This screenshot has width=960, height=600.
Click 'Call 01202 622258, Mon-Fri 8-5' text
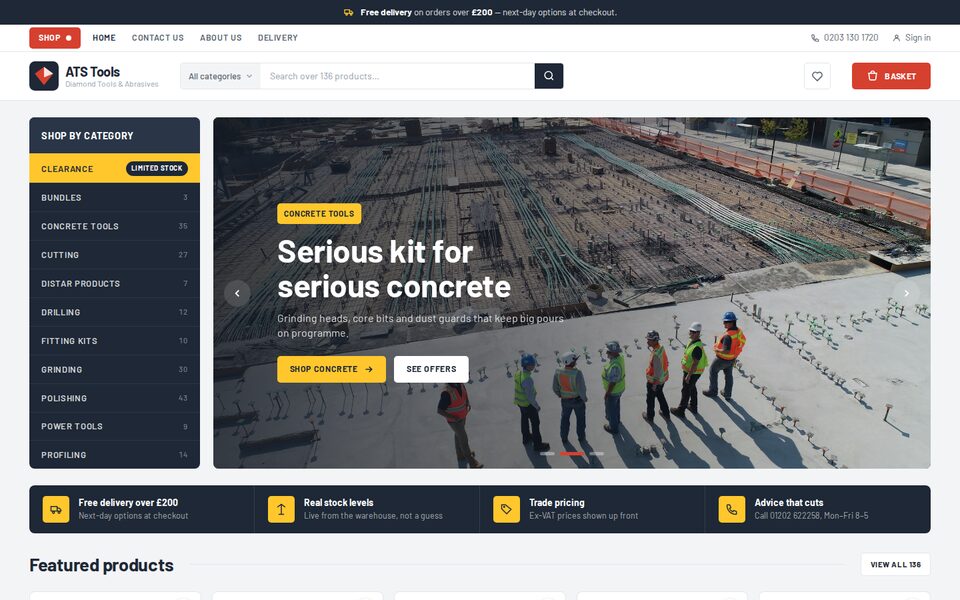811,516
